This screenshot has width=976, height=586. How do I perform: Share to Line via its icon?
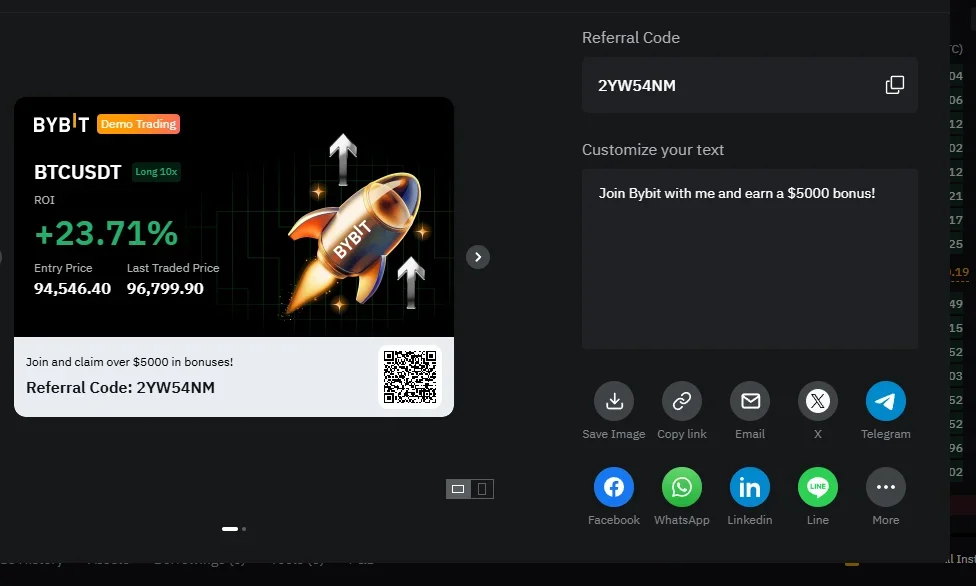(x=818, y=487)
